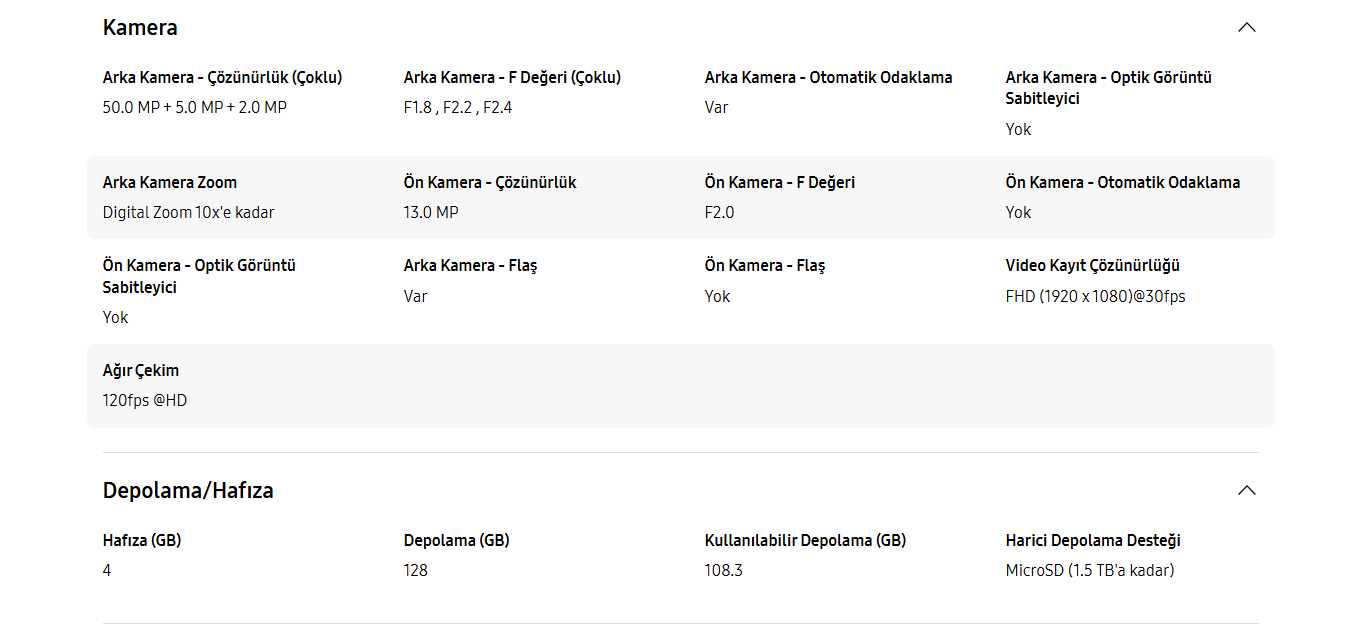Click the Kamera section heading
This screenshot has height=628, width=1366.
pyautogui.click(x=140, y=27)
